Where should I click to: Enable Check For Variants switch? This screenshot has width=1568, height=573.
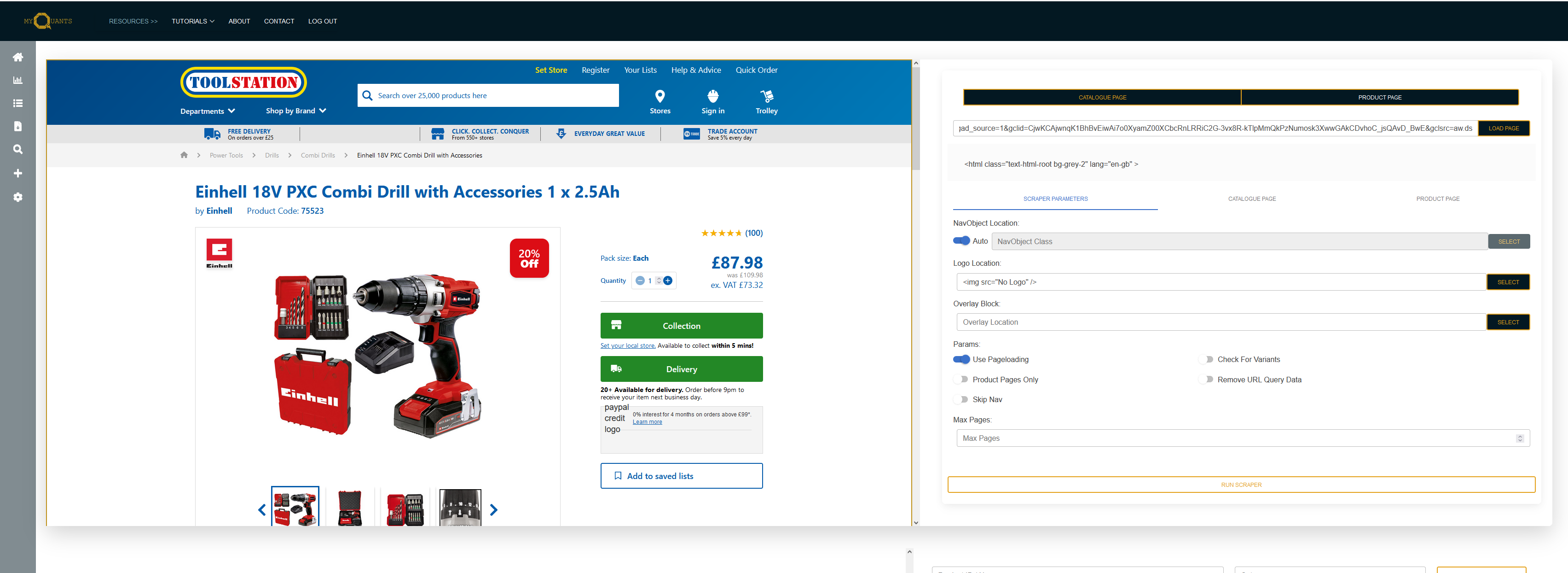(x=1206, y=359)
